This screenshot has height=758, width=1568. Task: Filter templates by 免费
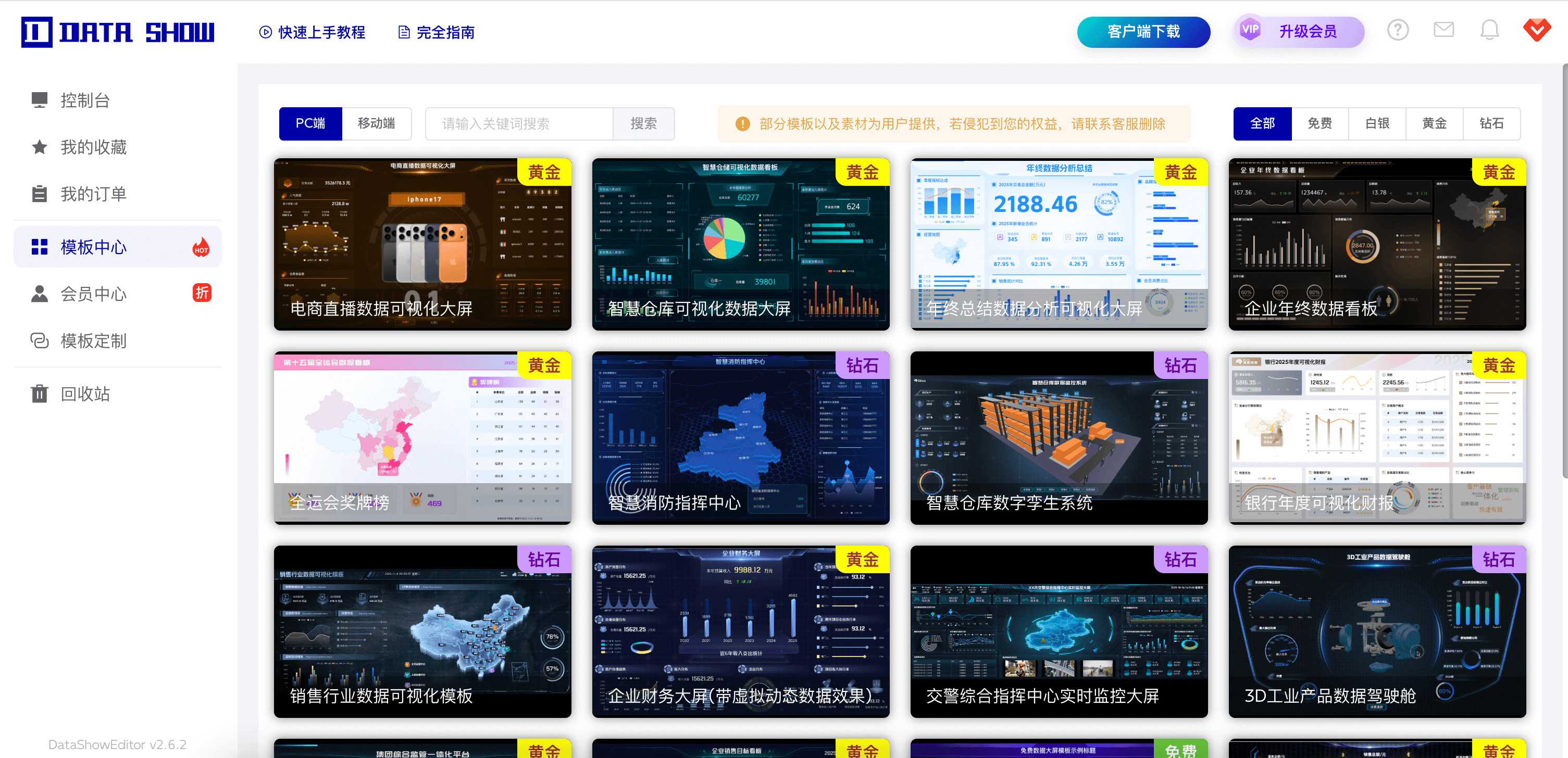pyautogui.click(x=1320, y=123)
